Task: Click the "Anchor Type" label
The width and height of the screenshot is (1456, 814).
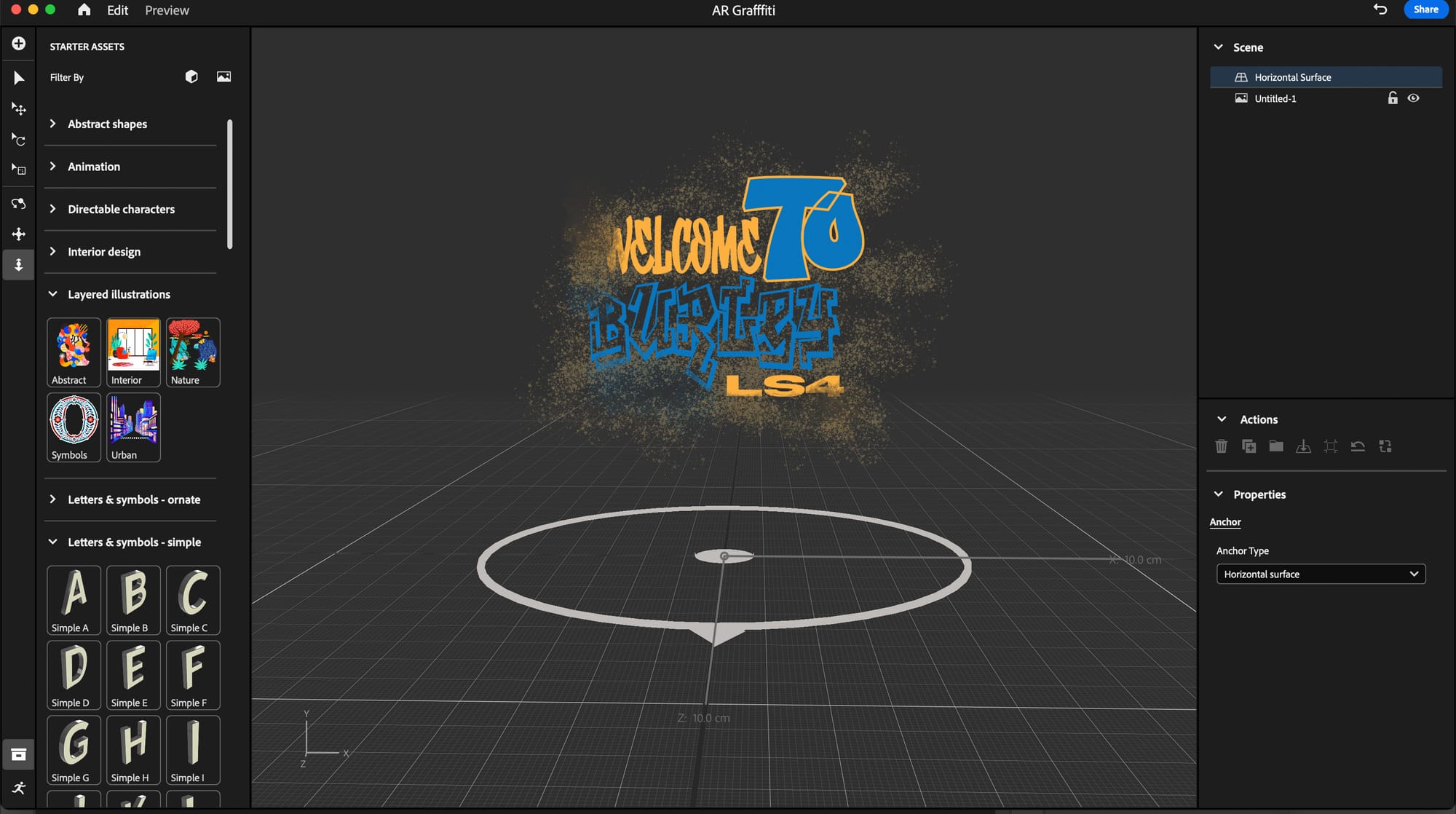Action: [1242, 550]
